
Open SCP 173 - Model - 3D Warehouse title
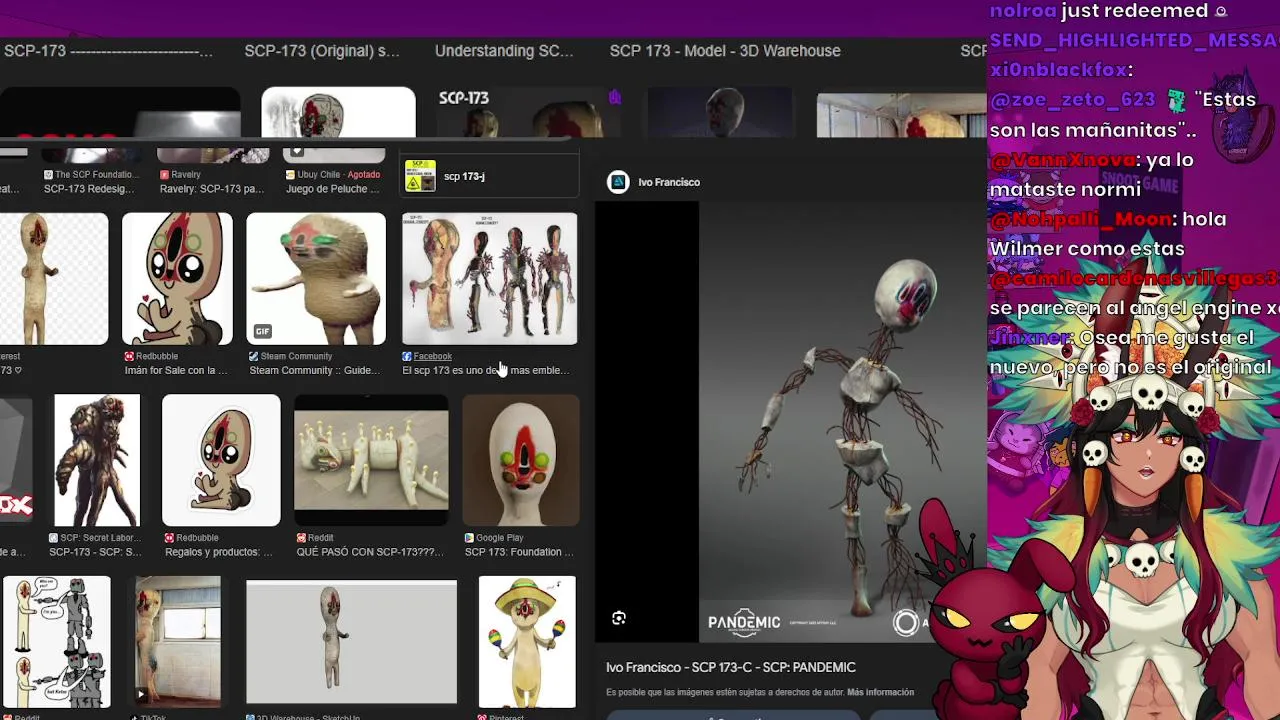[725, 51]
